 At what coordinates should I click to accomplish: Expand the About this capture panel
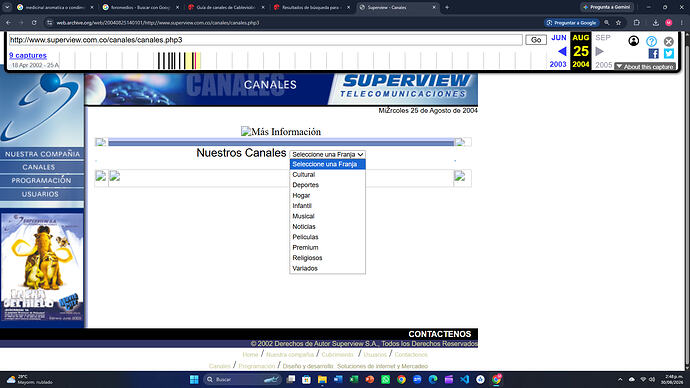[645, 66]
